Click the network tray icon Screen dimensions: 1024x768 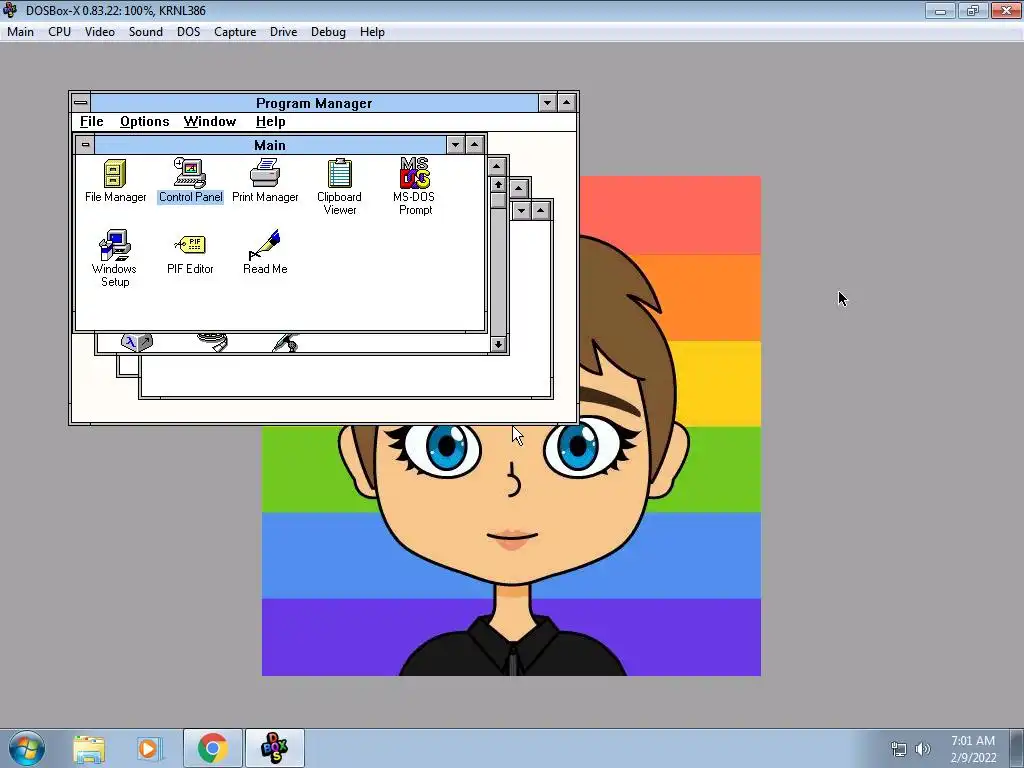(899, 749)
